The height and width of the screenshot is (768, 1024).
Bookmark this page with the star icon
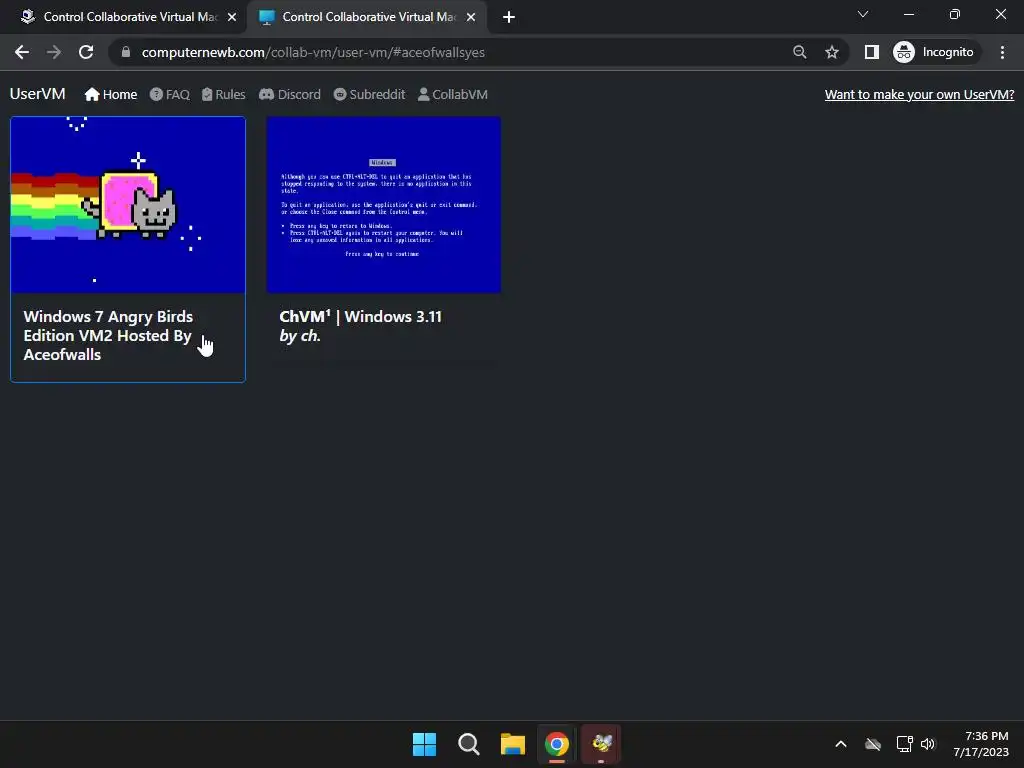tap(831, 52)
